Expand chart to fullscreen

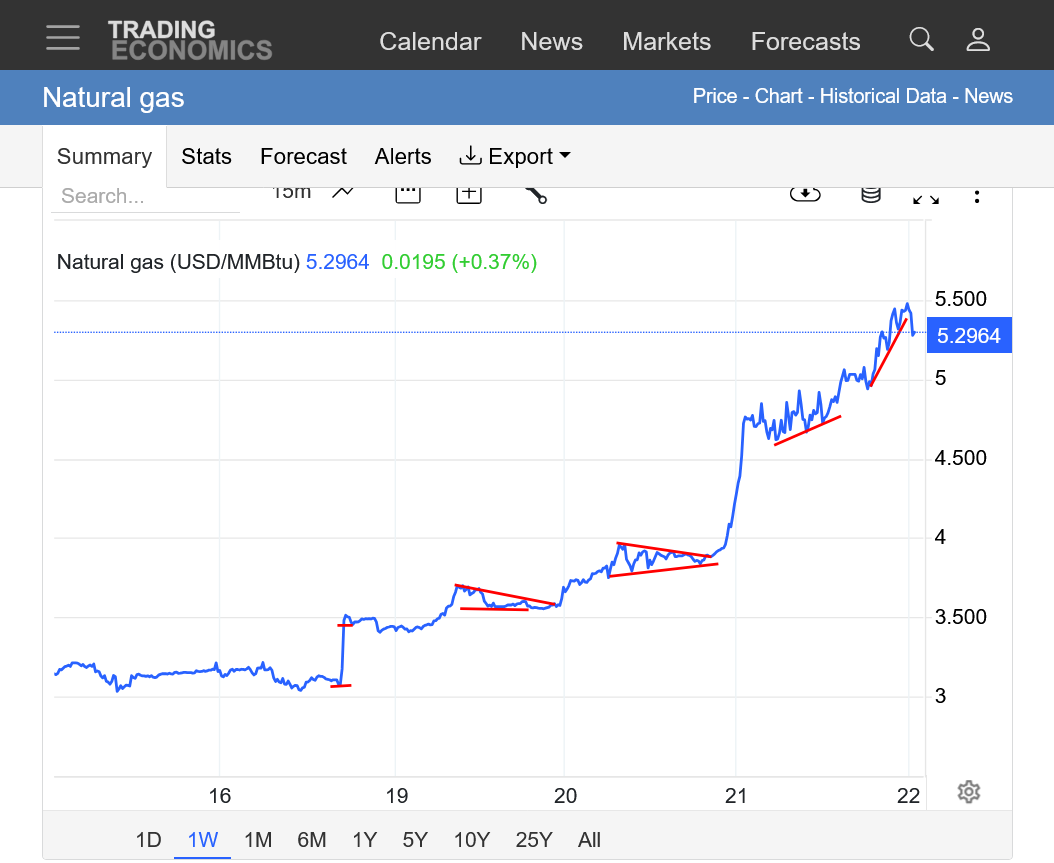pyautogui.click(x=926, y=197)
